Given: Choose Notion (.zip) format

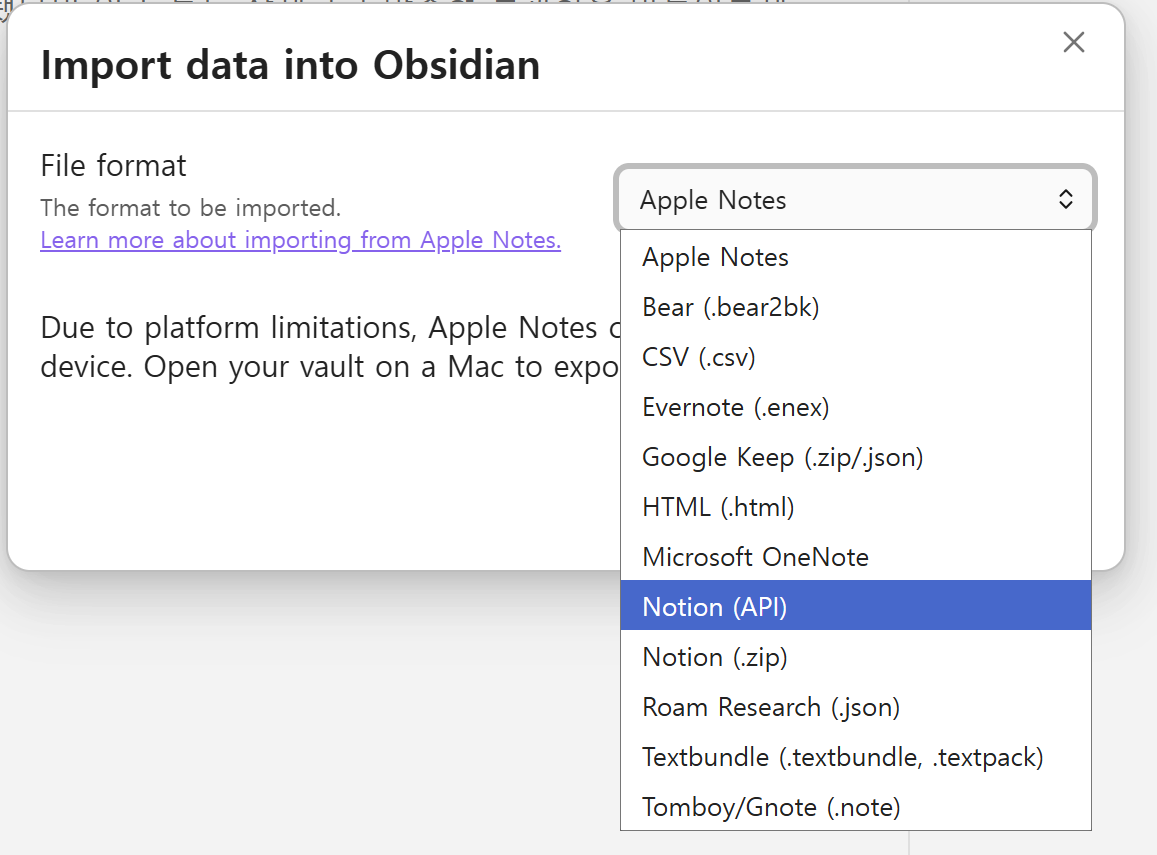Looking at the screenshot, I should [855, 657].
